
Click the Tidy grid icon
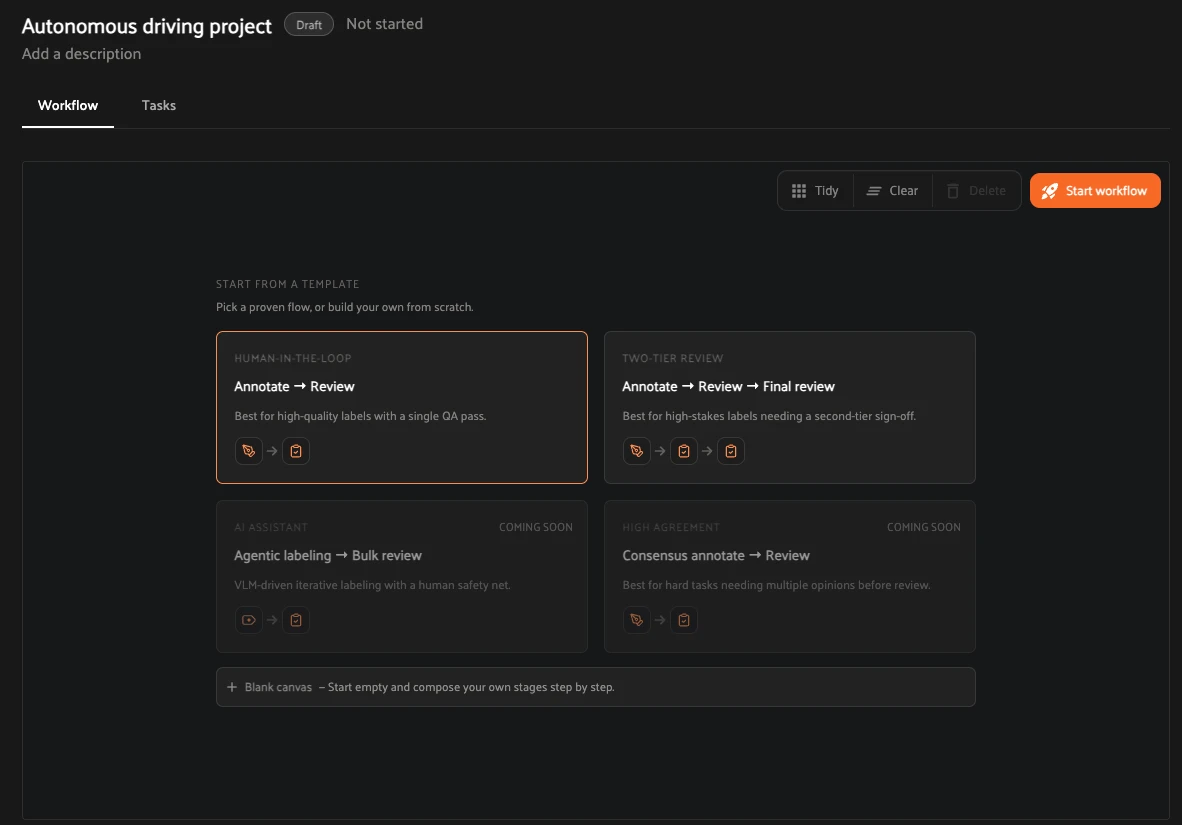point(799,191)
